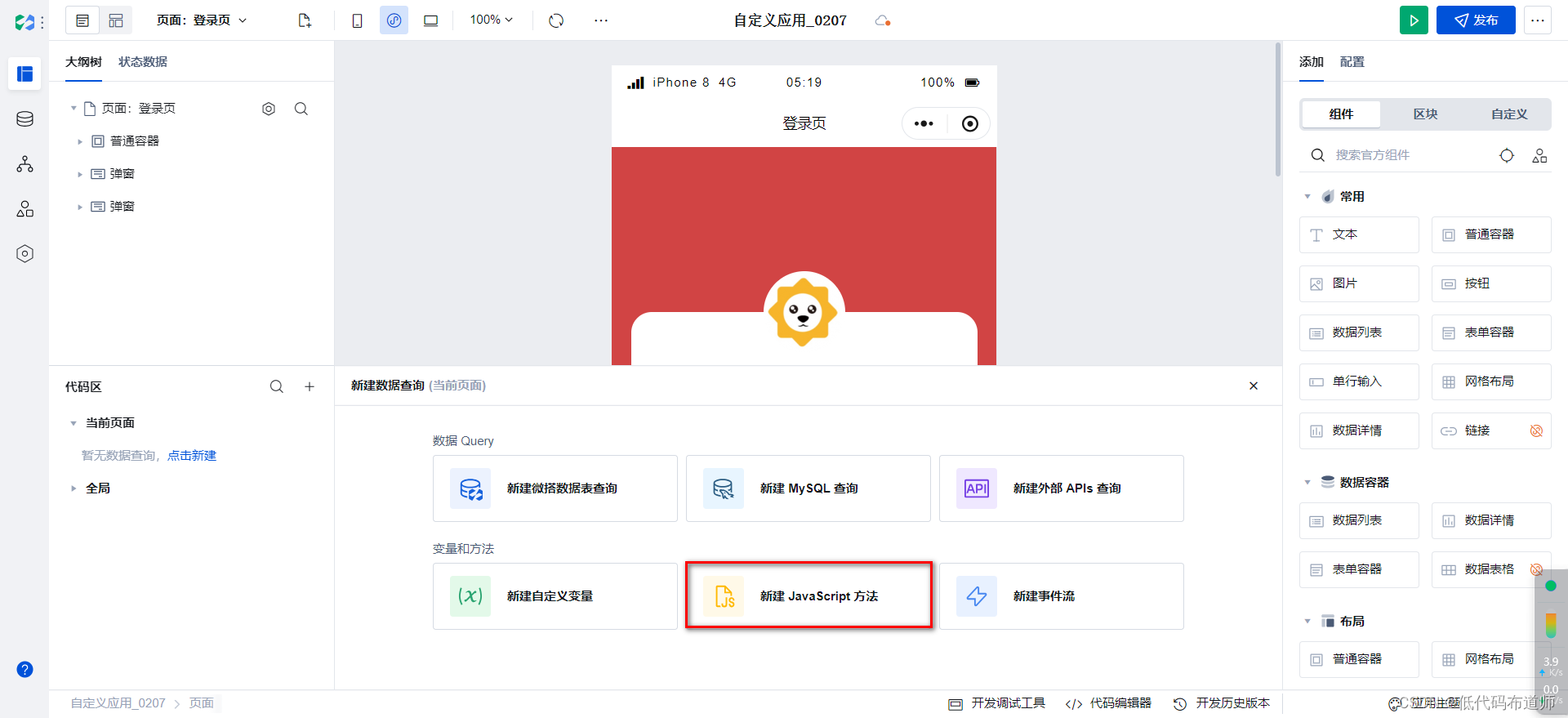Click the locate component crosshair icon
The height and width of the screenshot is (718, 1568).
[x=1507, y=155]
